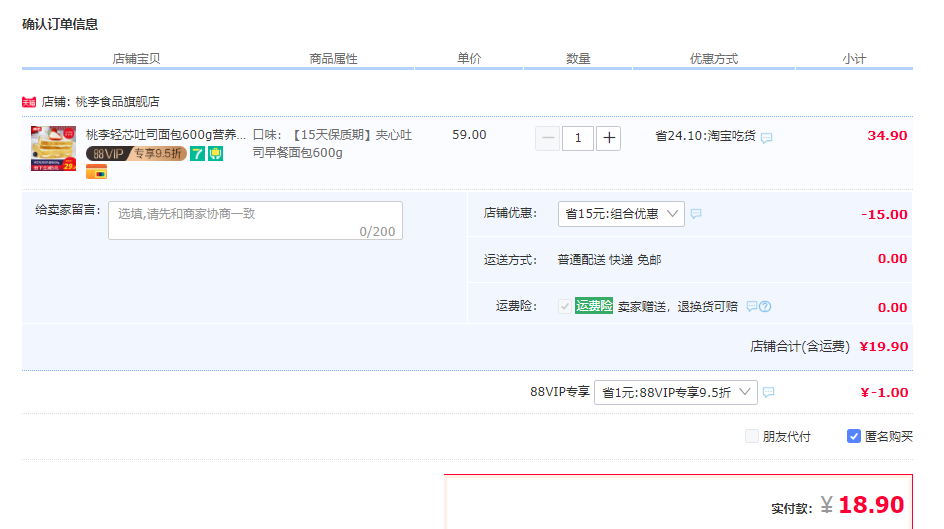The width and height of the screenshot is (944, 529).
Task: Click the question mark help icon for 运费险
Action: (765, 306)
